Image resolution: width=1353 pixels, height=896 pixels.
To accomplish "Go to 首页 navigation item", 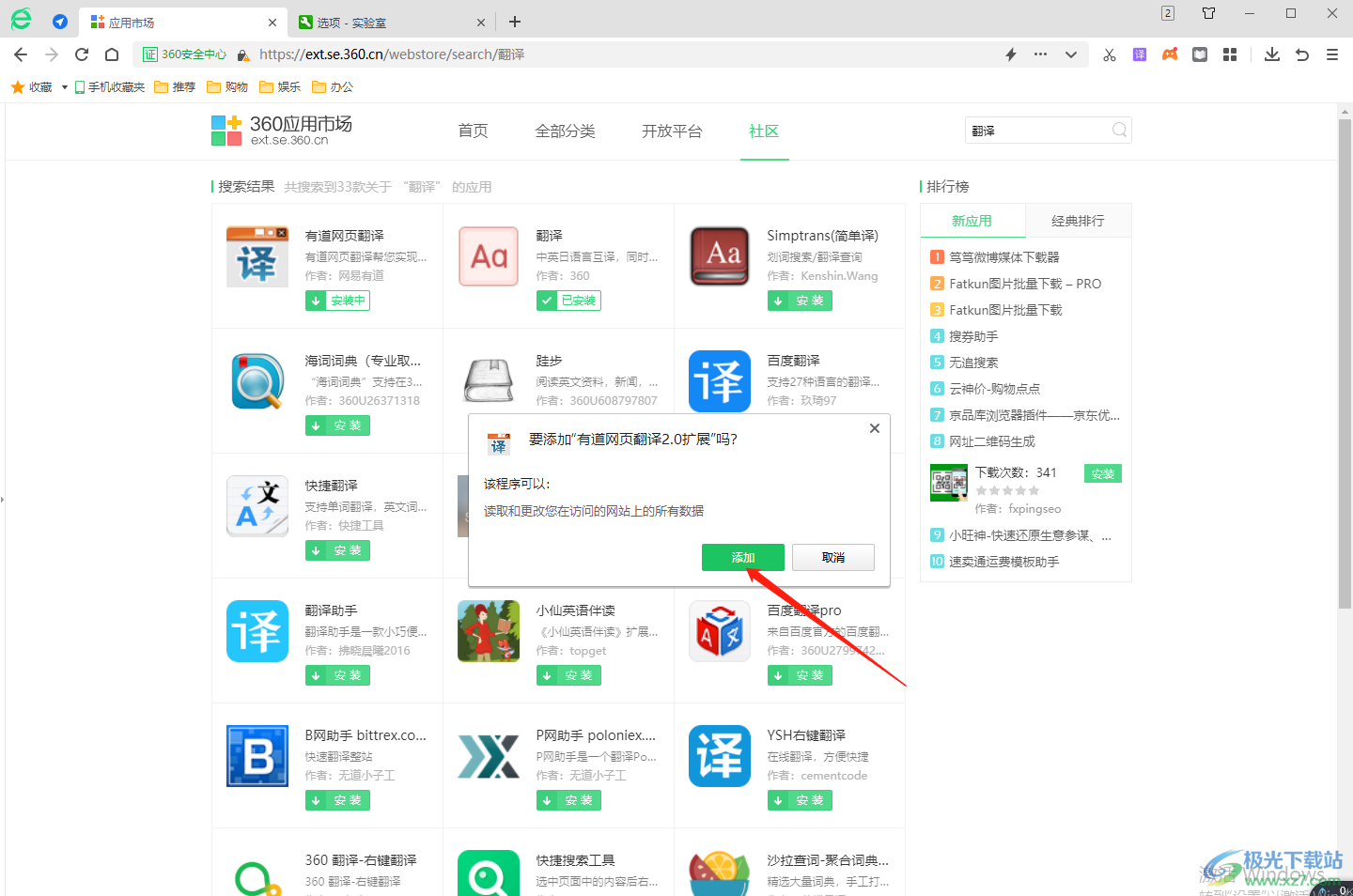I will (x=473, y=131).
